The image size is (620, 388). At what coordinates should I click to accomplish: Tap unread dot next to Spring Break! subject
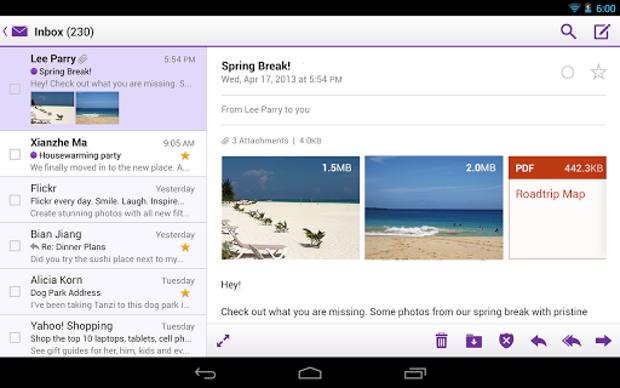pos(34,71)
